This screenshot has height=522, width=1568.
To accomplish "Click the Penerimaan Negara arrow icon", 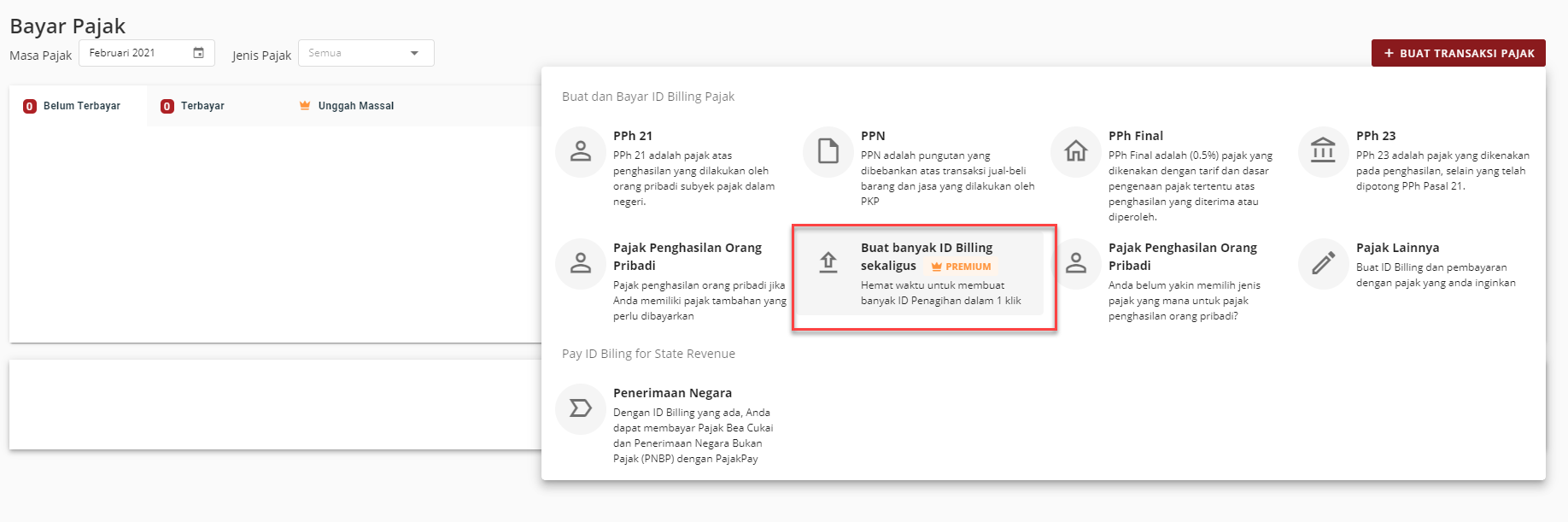I will (x=581, y=408).
